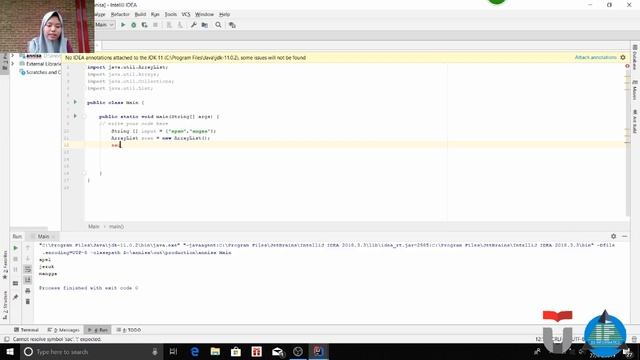The height and width of the screenshot is (360, 640).
Task: Open Project Structure from the toolbar
Action: pyautogui.click(x=205, y=25)
